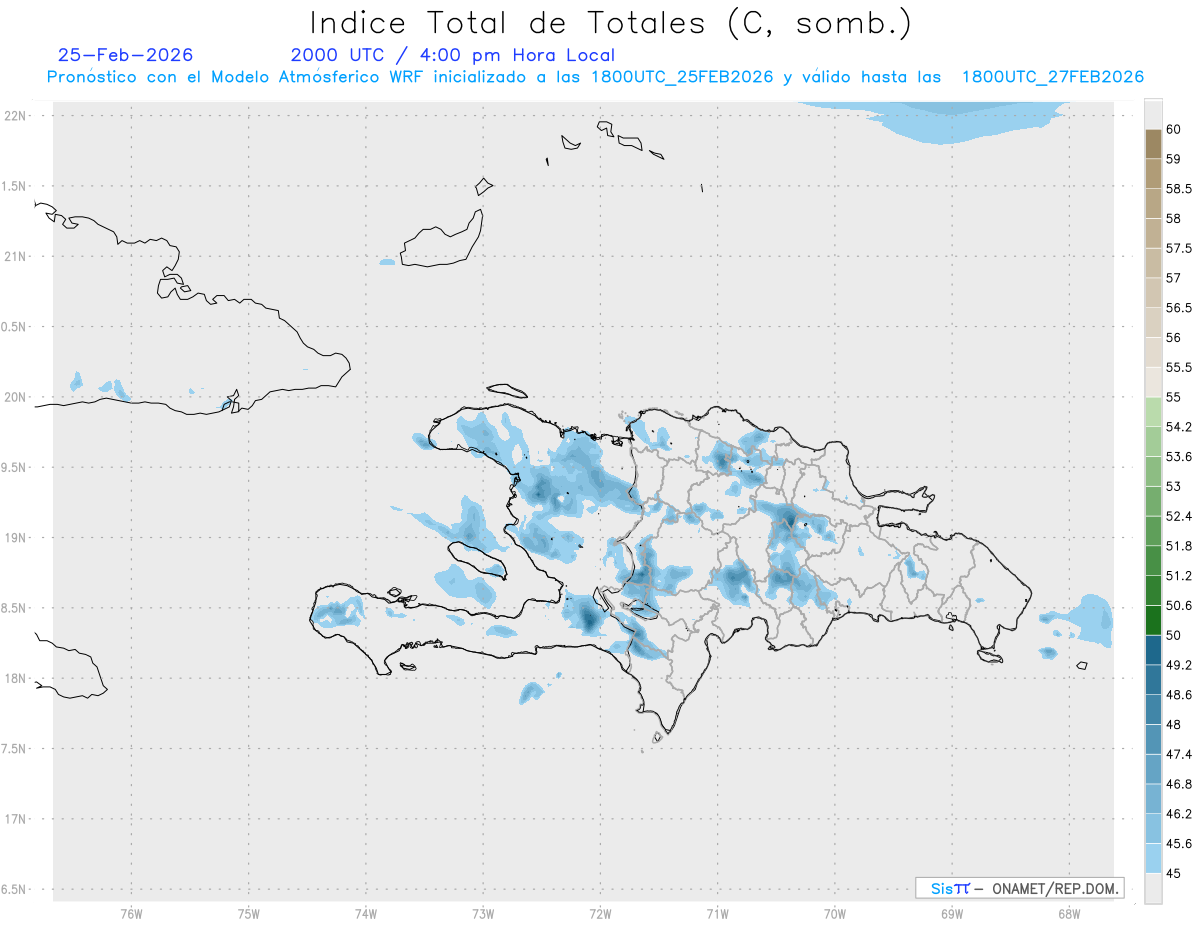Click the colorbar value '59' label

tap(1174, 159)
